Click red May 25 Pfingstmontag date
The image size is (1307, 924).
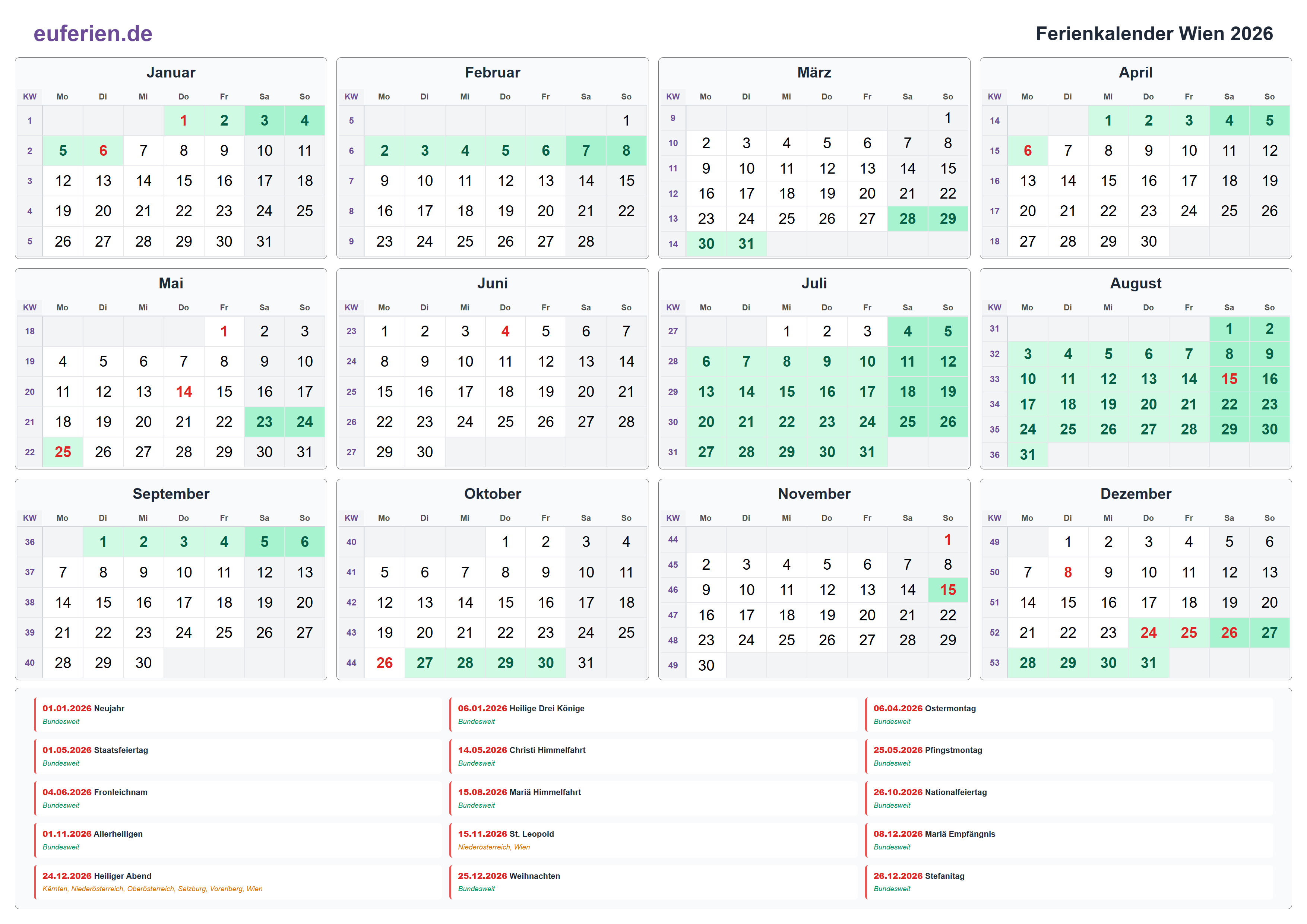63,452
